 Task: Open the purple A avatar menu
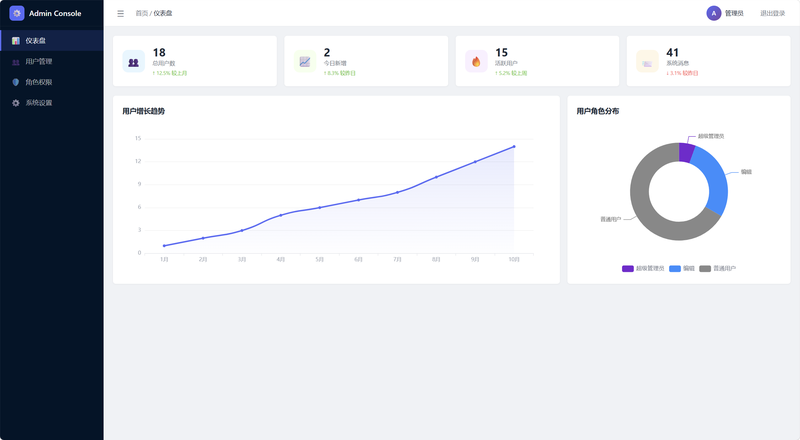coord(713,13)
